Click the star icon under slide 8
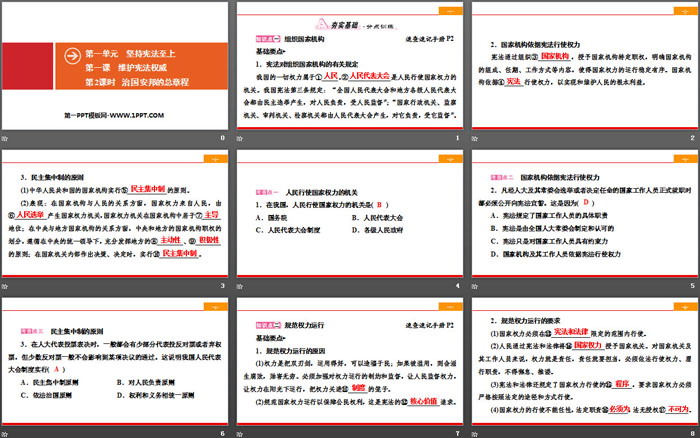Viewport: 700px width, 438px height. coord(475,434)
